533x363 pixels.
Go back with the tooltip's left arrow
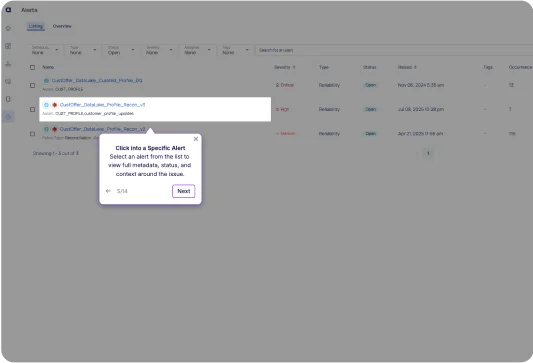pos(108,191)
